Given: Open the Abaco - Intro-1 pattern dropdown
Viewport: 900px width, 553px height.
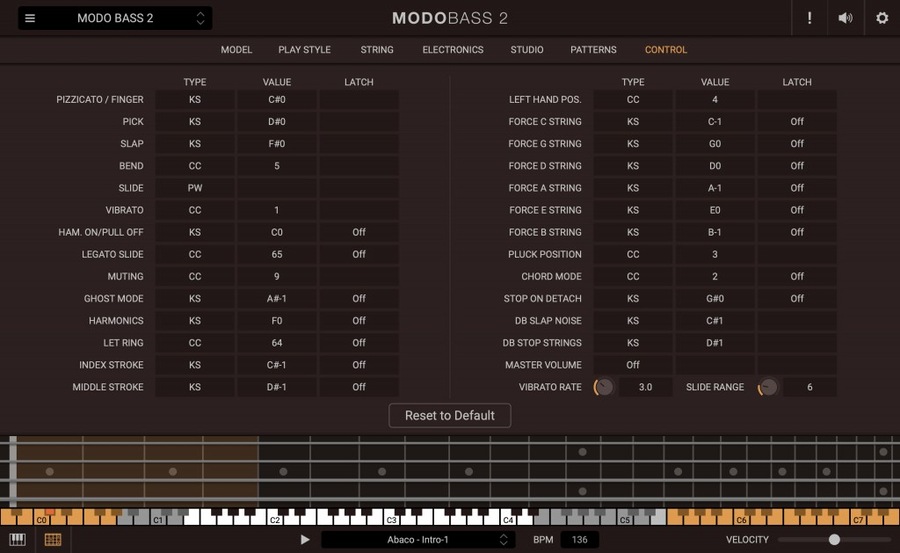Looking at the screenshot, I should pos(418,540).
